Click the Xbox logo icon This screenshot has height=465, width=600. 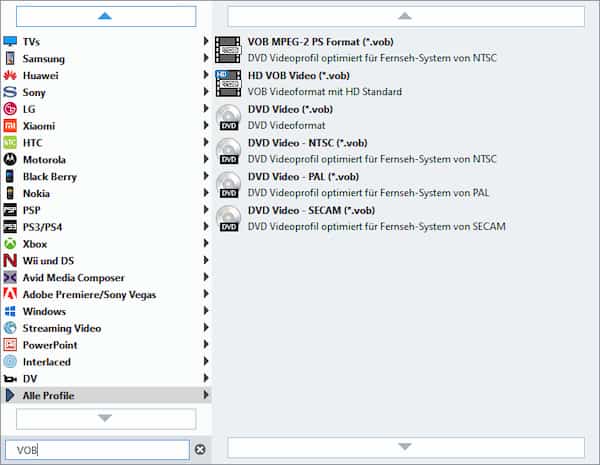[10, 244]
